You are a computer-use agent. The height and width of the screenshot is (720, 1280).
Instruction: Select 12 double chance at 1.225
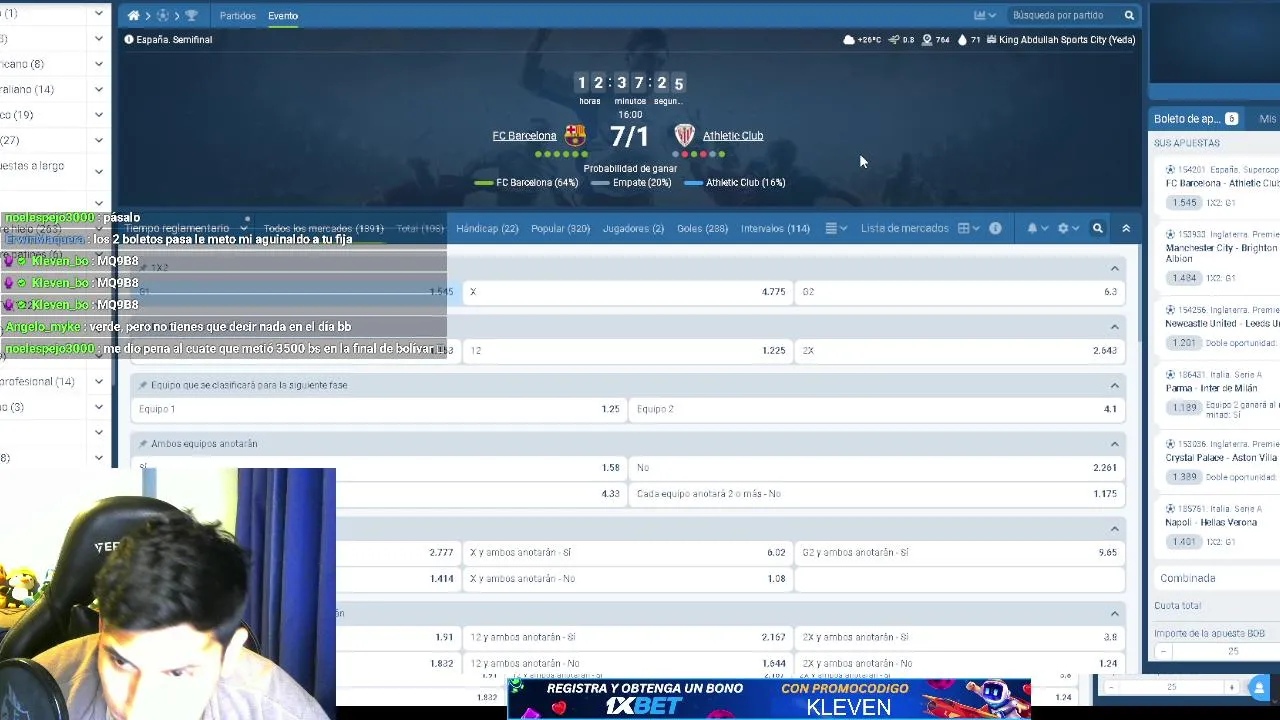[628, 351]
